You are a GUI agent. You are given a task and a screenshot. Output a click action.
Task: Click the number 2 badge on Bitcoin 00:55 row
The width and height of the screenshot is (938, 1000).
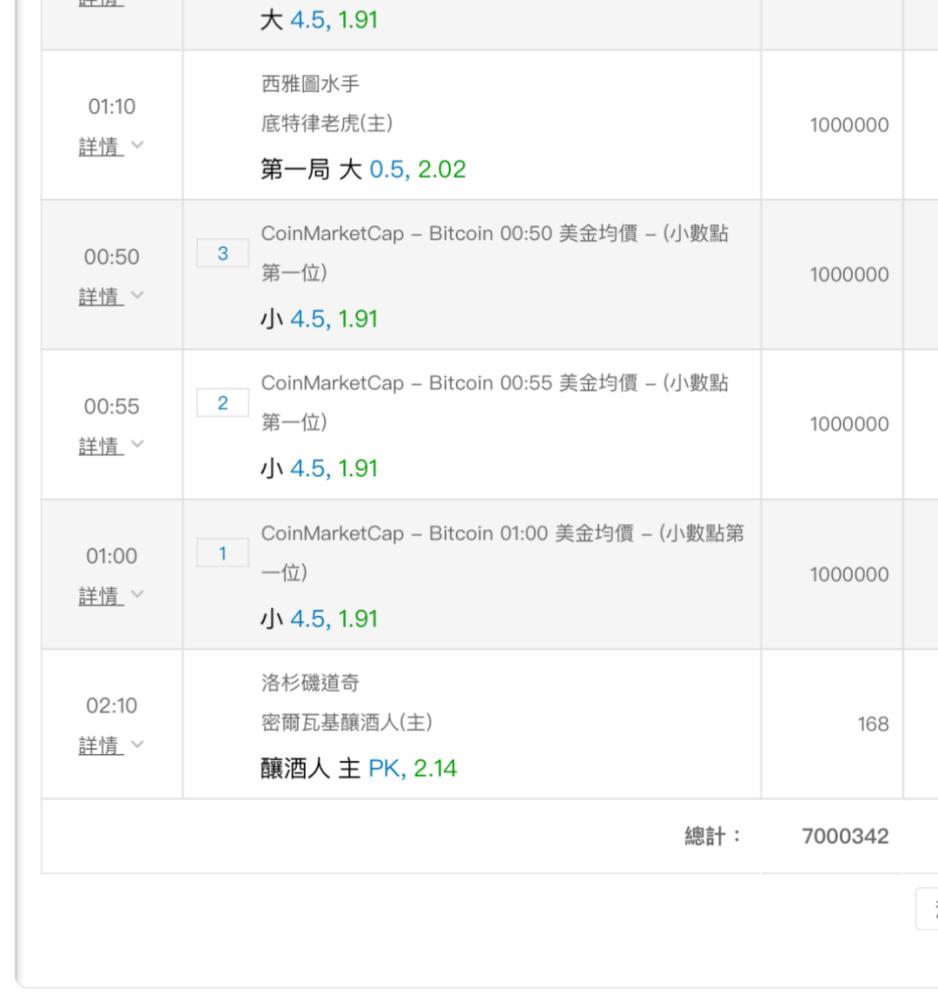coord(223,403)
